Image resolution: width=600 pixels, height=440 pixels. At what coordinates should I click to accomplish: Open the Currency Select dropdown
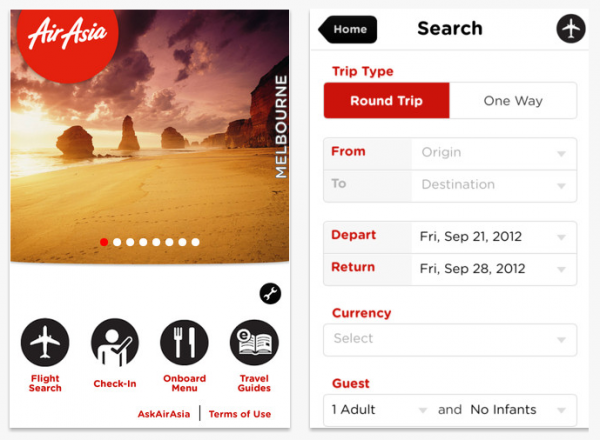[450, 339]
